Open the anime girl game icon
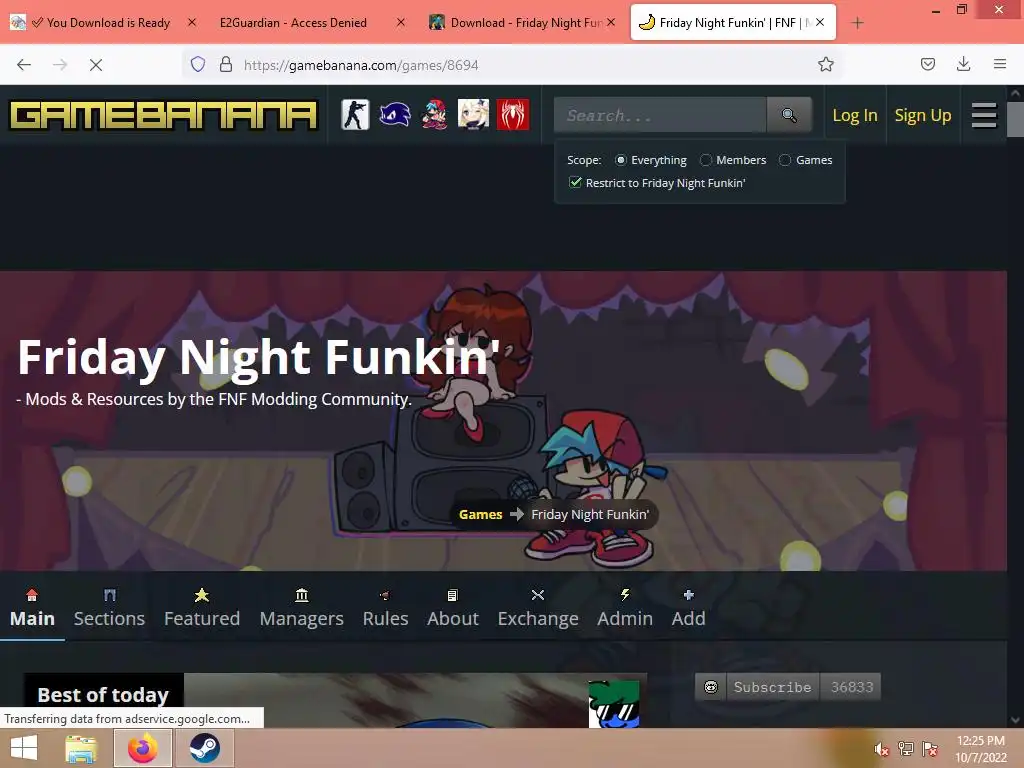Viewport: 1024px width, 768px height. pyautogui.click(x=473, y=115)
